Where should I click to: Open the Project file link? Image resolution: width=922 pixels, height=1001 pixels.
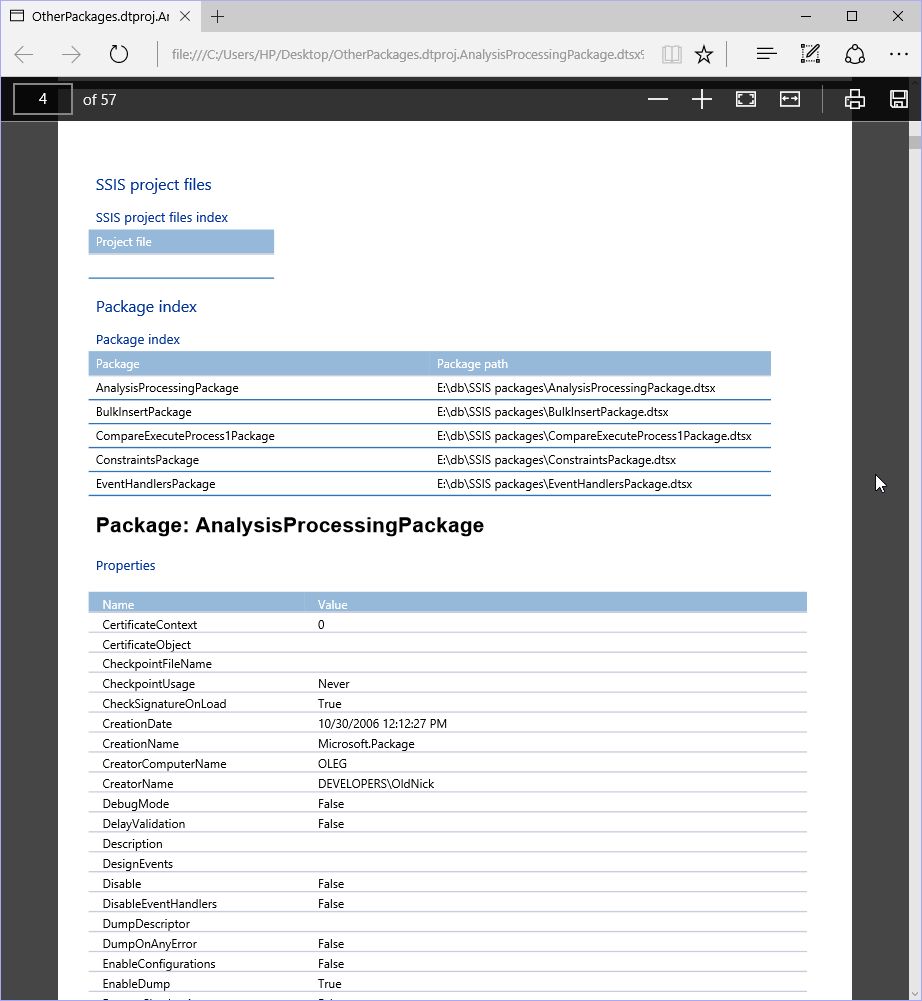(124, 242)
